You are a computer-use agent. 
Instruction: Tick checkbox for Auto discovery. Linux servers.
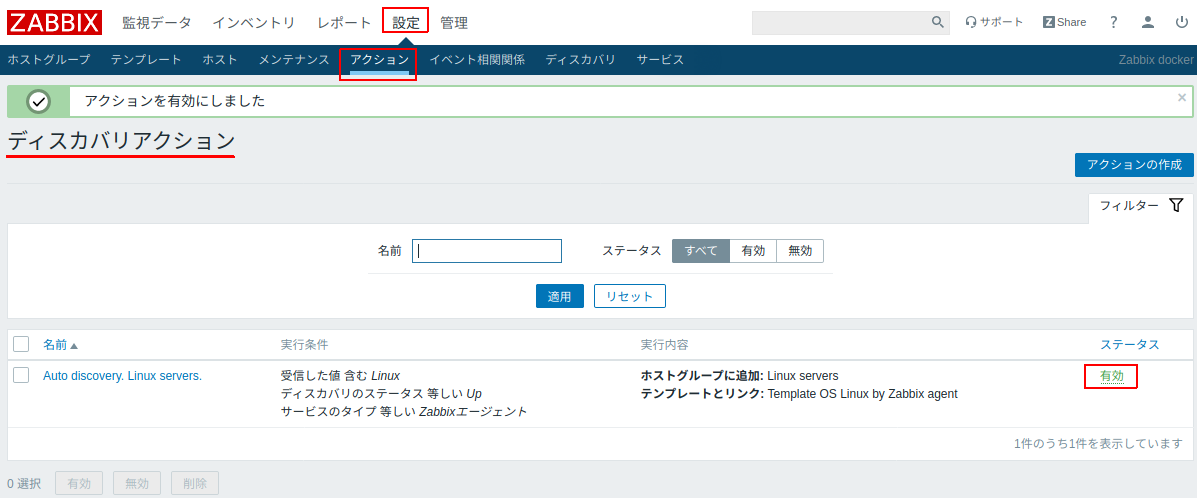[21, 375]
